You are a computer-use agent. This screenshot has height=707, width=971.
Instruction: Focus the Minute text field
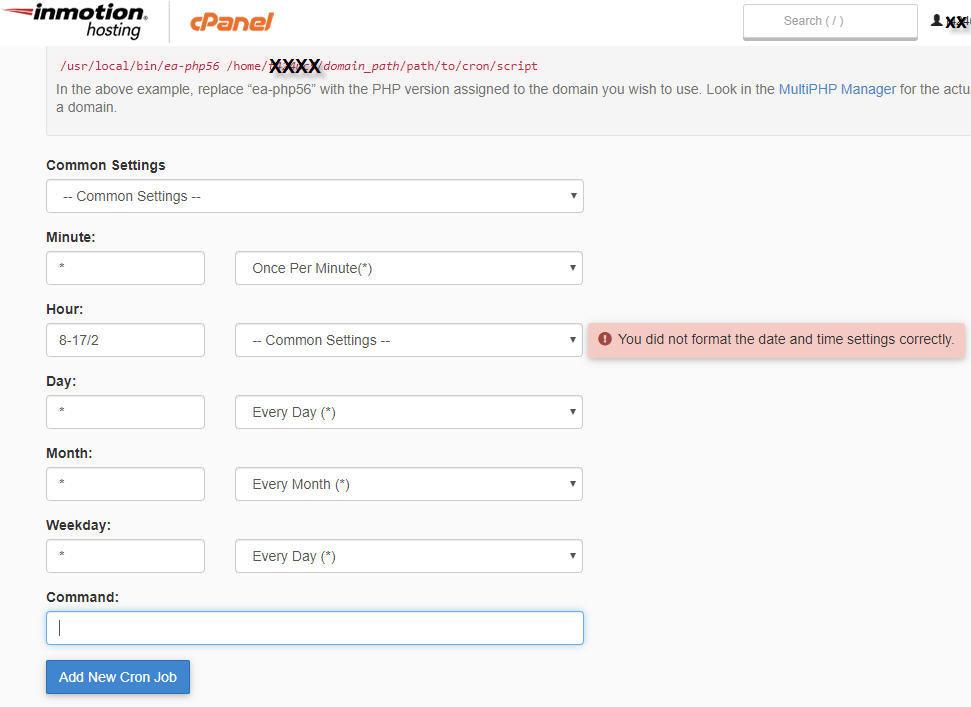(125, 268)
